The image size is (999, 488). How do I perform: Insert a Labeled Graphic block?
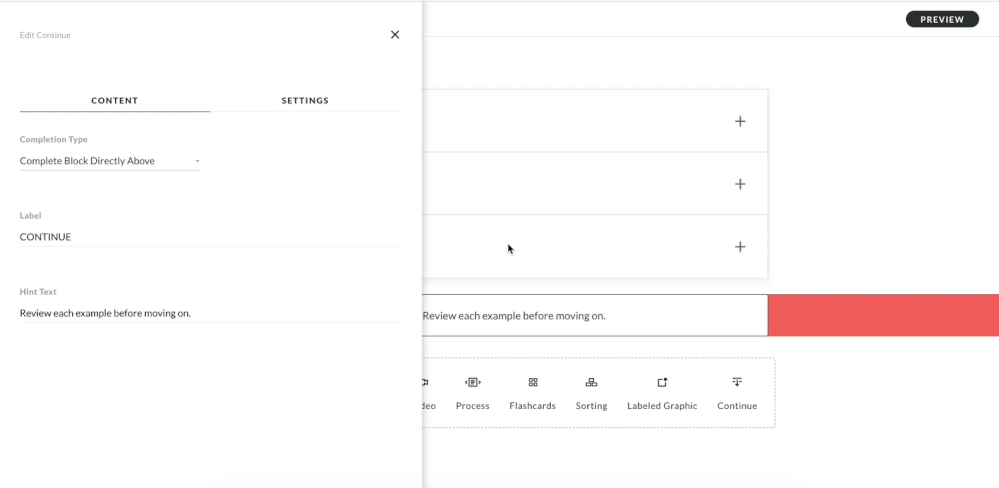coord(662,393)
